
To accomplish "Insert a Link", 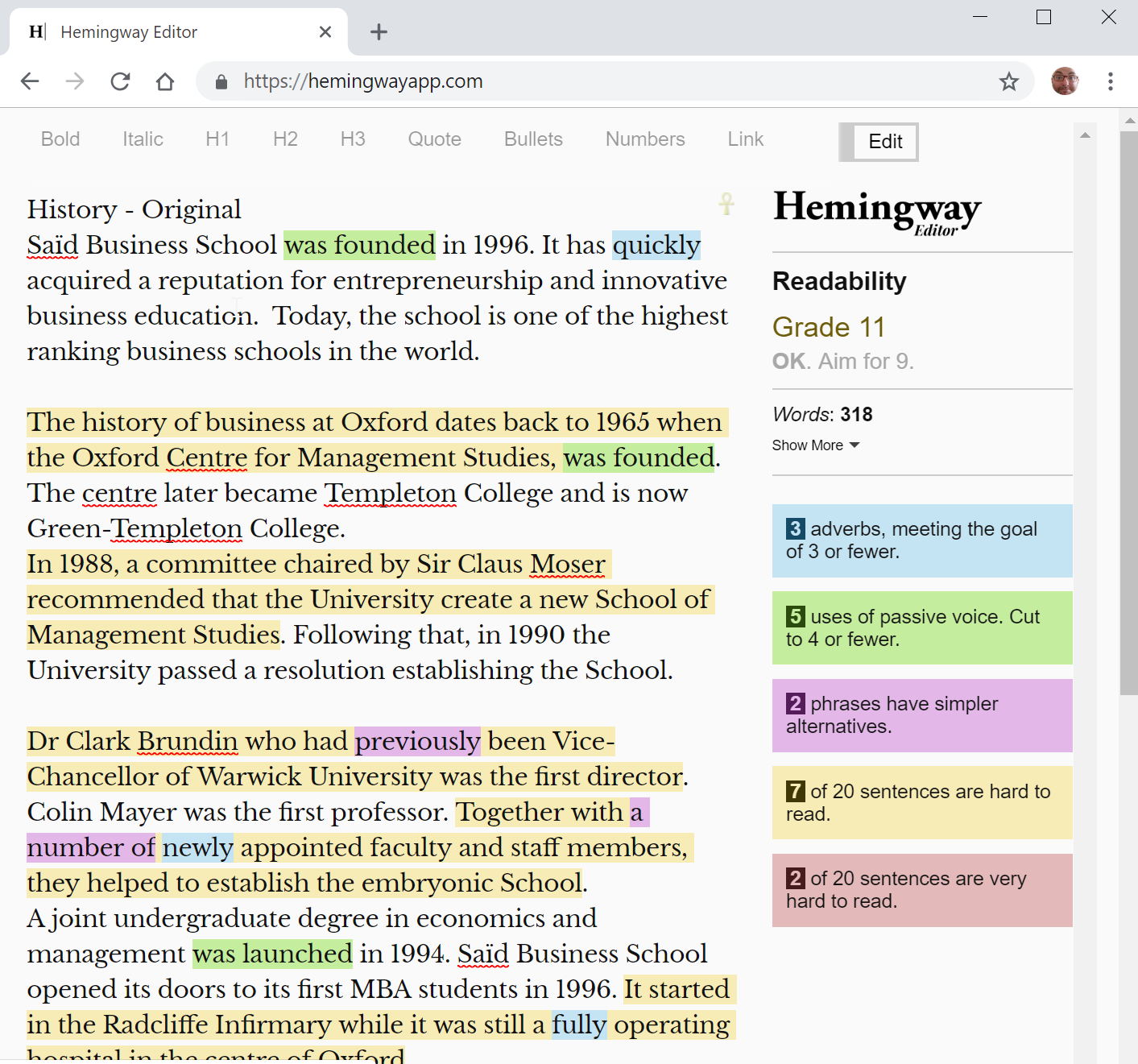I will click(746, 139).
